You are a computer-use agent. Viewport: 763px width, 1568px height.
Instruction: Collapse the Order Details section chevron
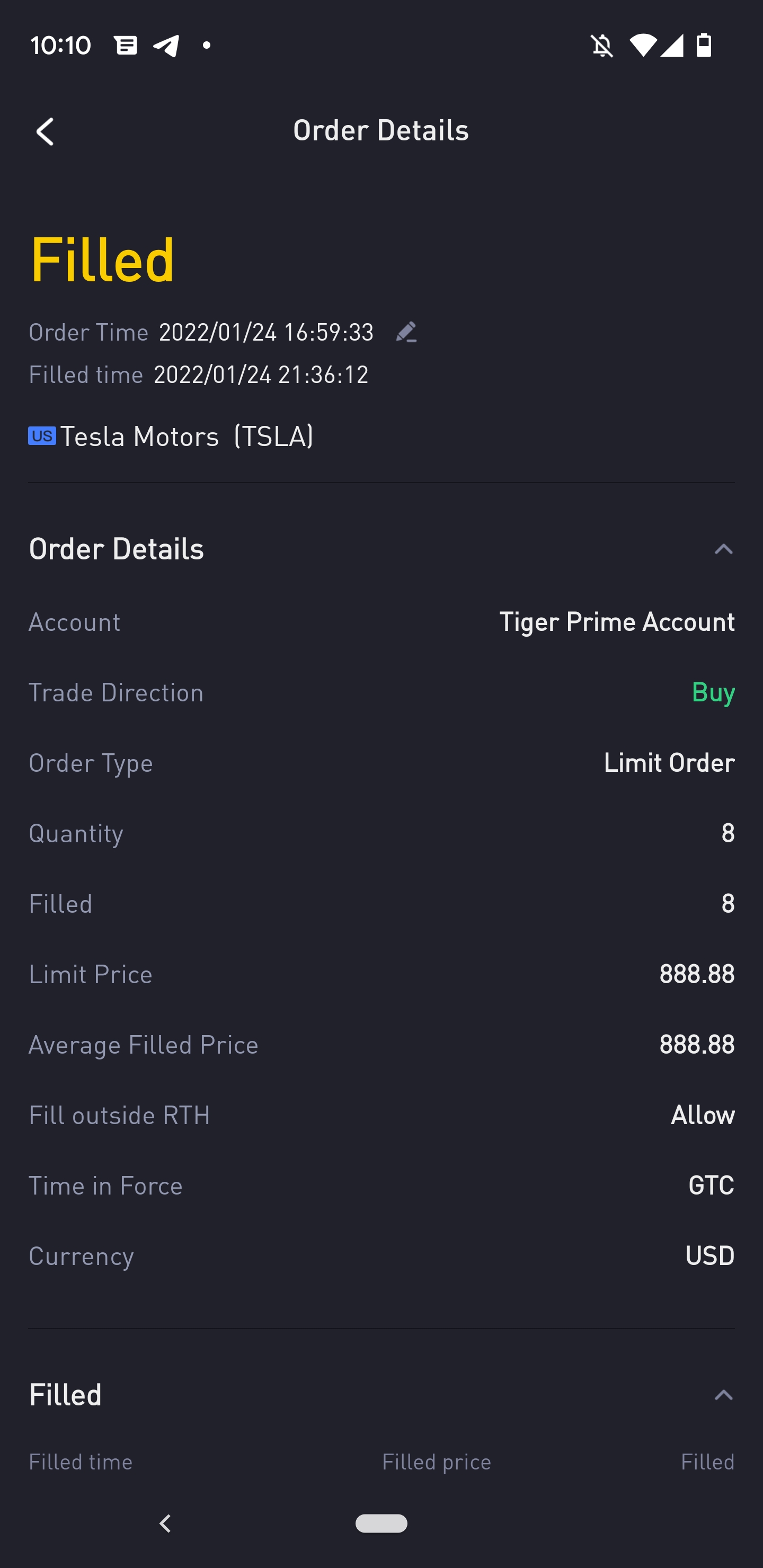[723, 549]
